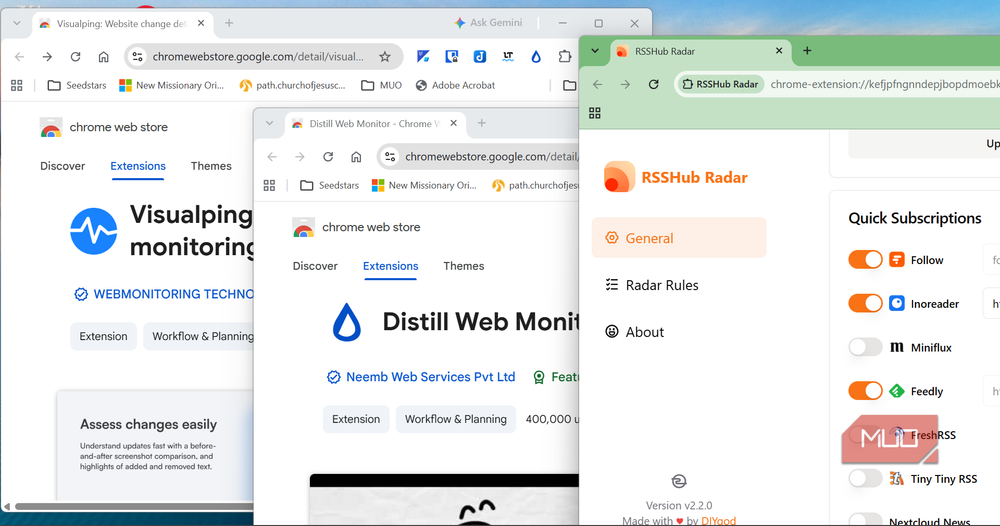The height and width of the screenshot is (526, 1000).
Task: Click the Extension tag in the Distill window
Action: point(356,419)
